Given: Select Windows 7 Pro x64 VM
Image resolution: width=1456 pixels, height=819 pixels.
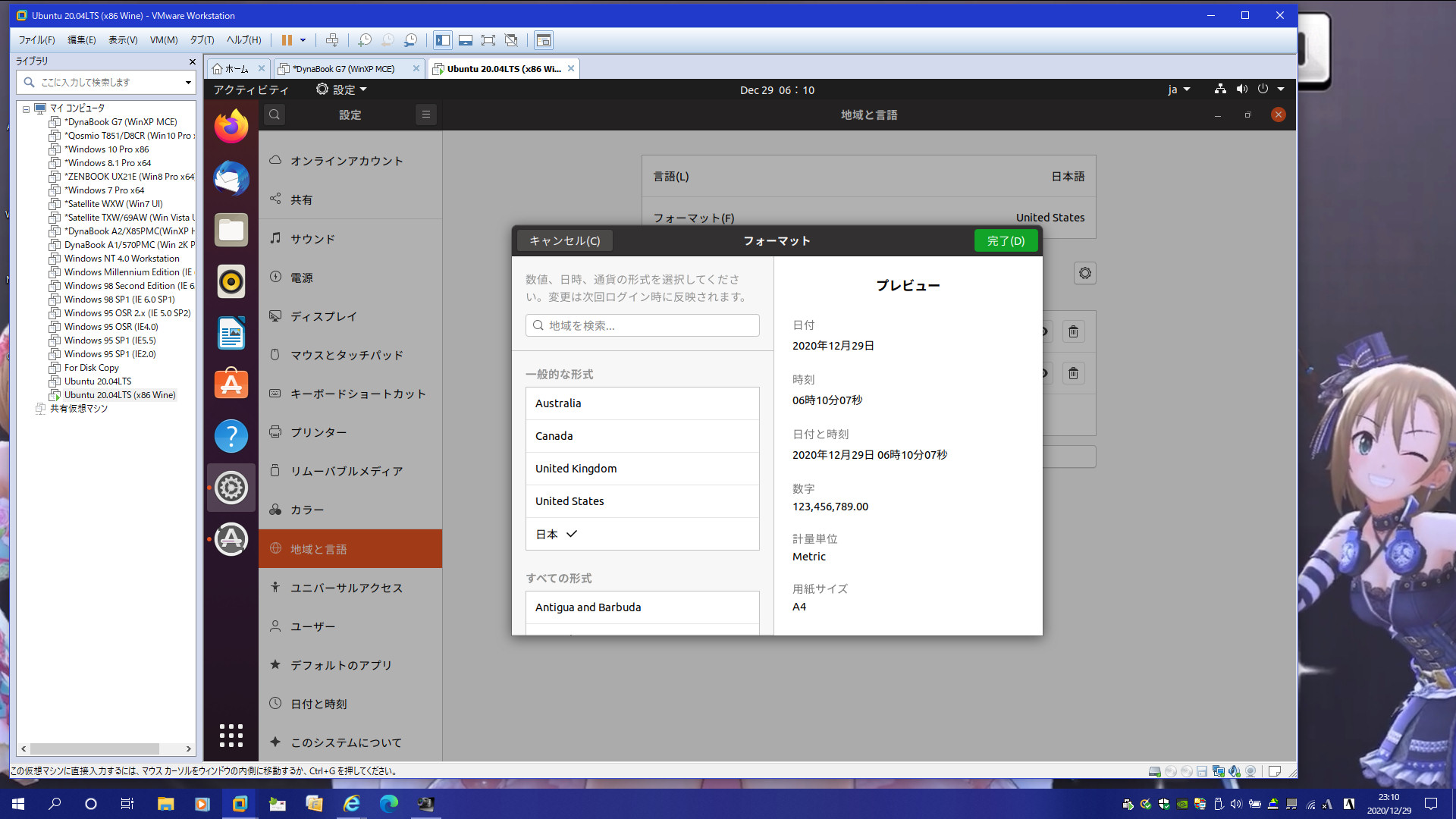Looking at the screenshot, I should [104, 190].
